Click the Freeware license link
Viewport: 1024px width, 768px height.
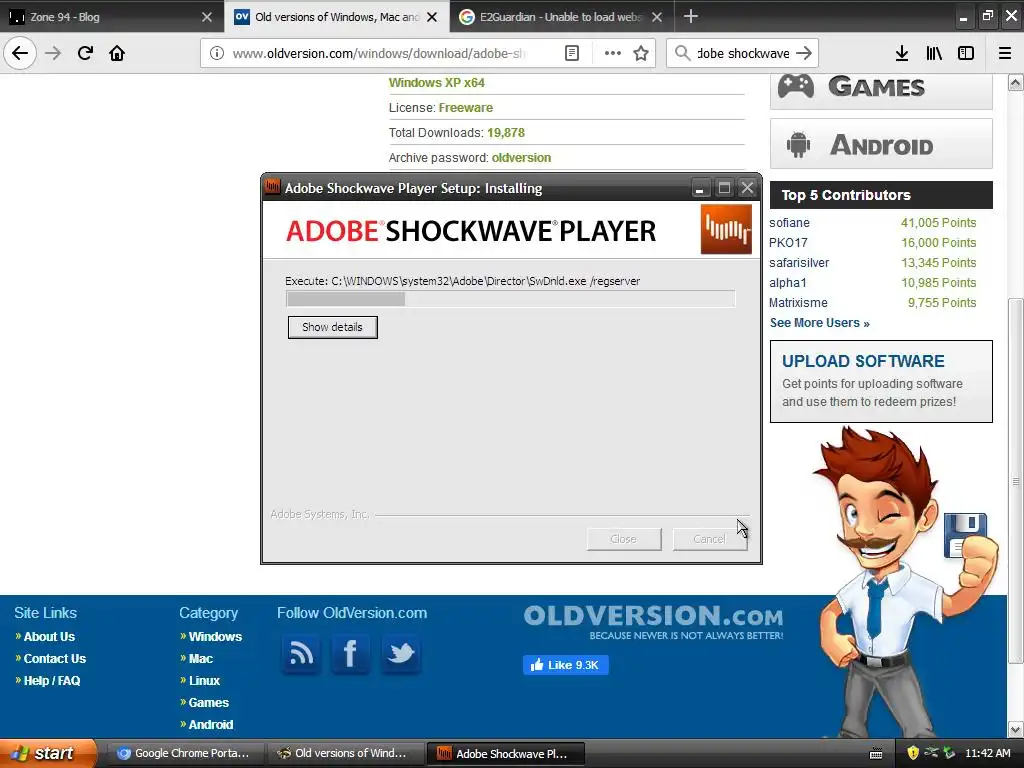[x=466, y=108]
